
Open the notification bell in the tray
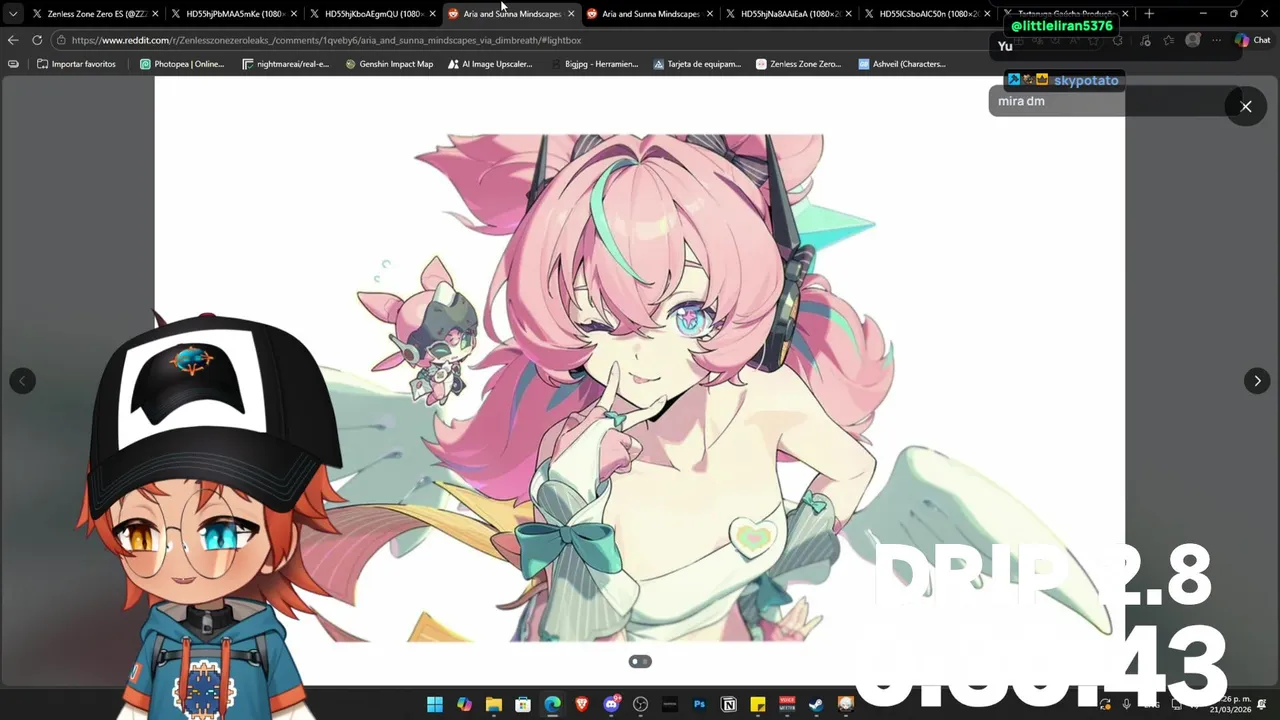point(1262,705)
